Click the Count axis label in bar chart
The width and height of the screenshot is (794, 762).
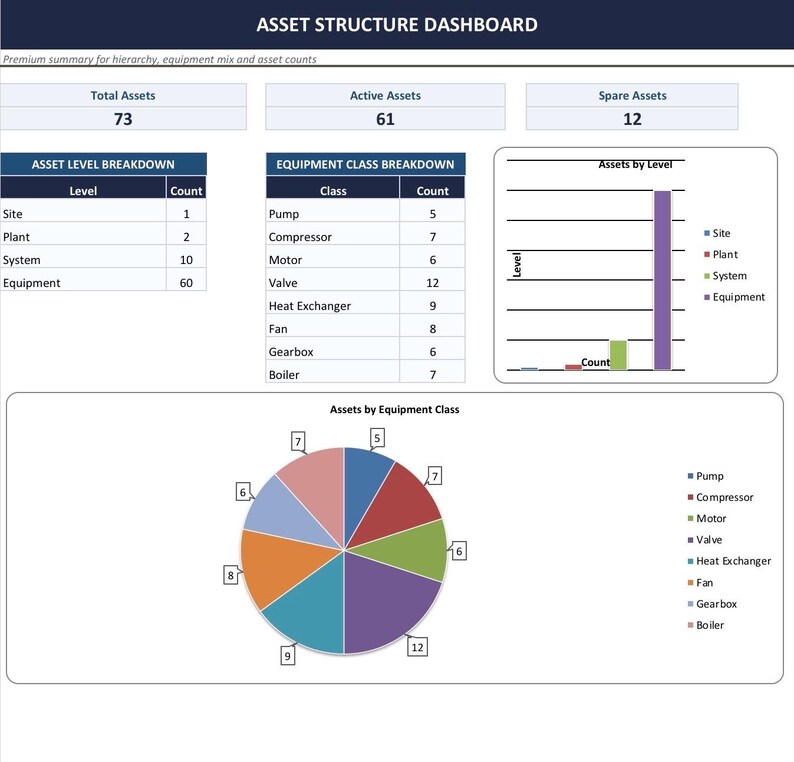coord(596,362)
